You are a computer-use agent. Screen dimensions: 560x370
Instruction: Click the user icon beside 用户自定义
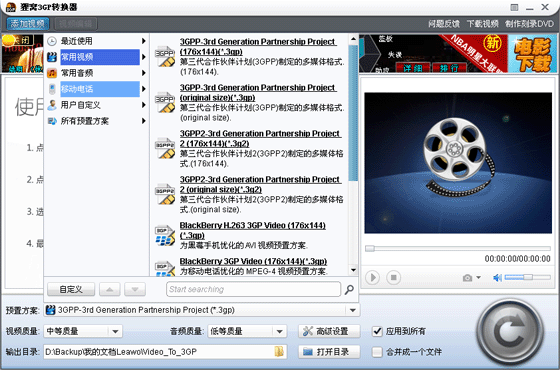[52, 105]
